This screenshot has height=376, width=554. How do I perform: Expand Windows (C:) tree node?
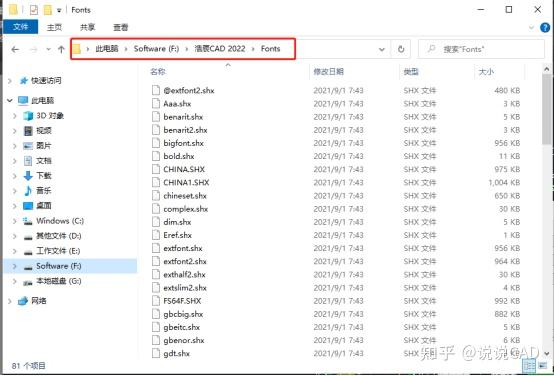tap(15, 221)
